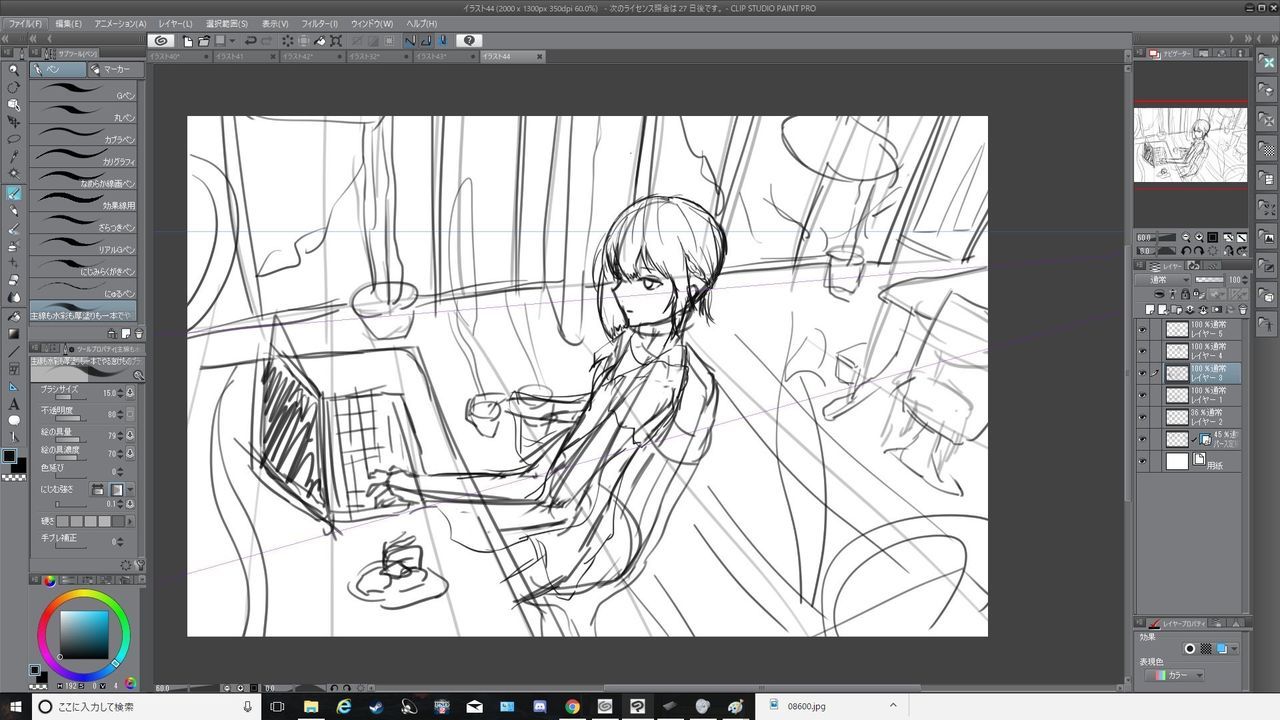1280x720 pixels.
Task: Select the Move layer tool
Action: click(x=14, y=122)
